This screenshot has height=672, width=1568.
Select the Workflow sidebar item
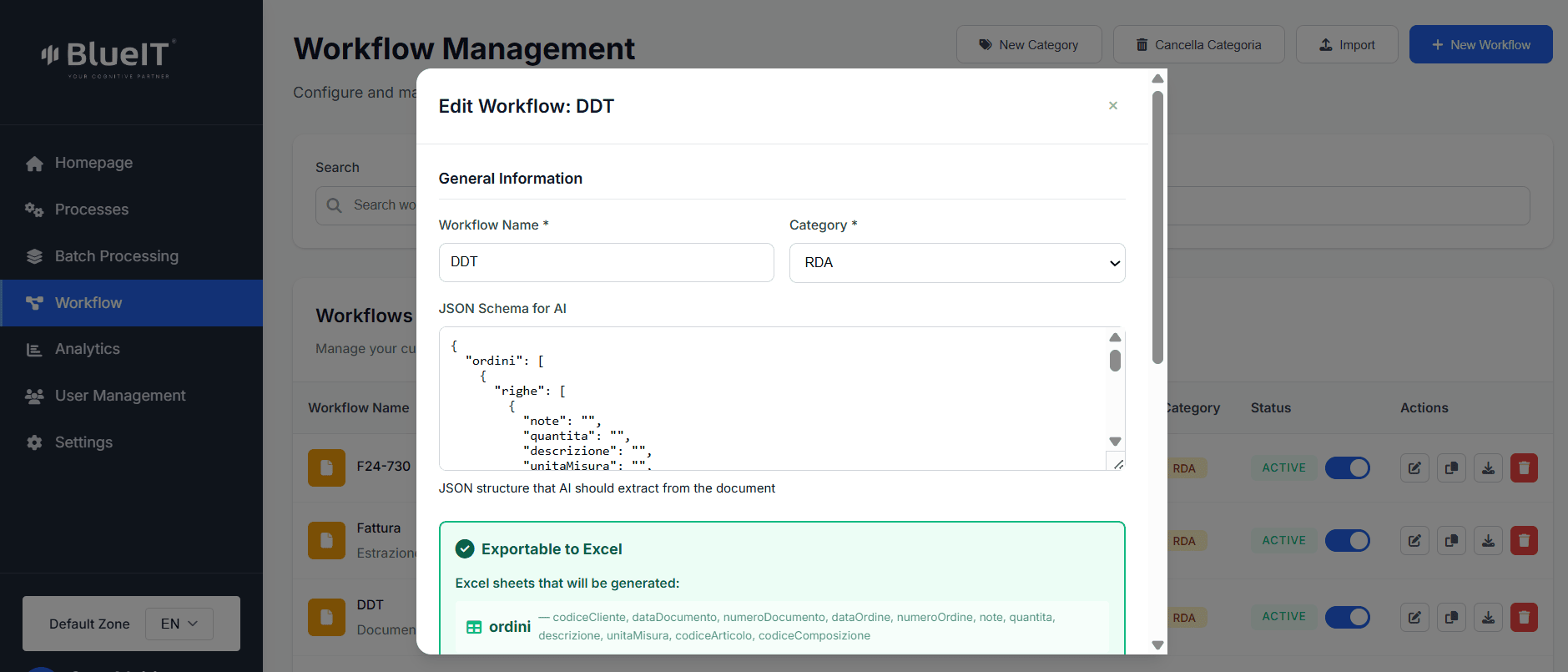pyautogui.click(x=131, y=303)
